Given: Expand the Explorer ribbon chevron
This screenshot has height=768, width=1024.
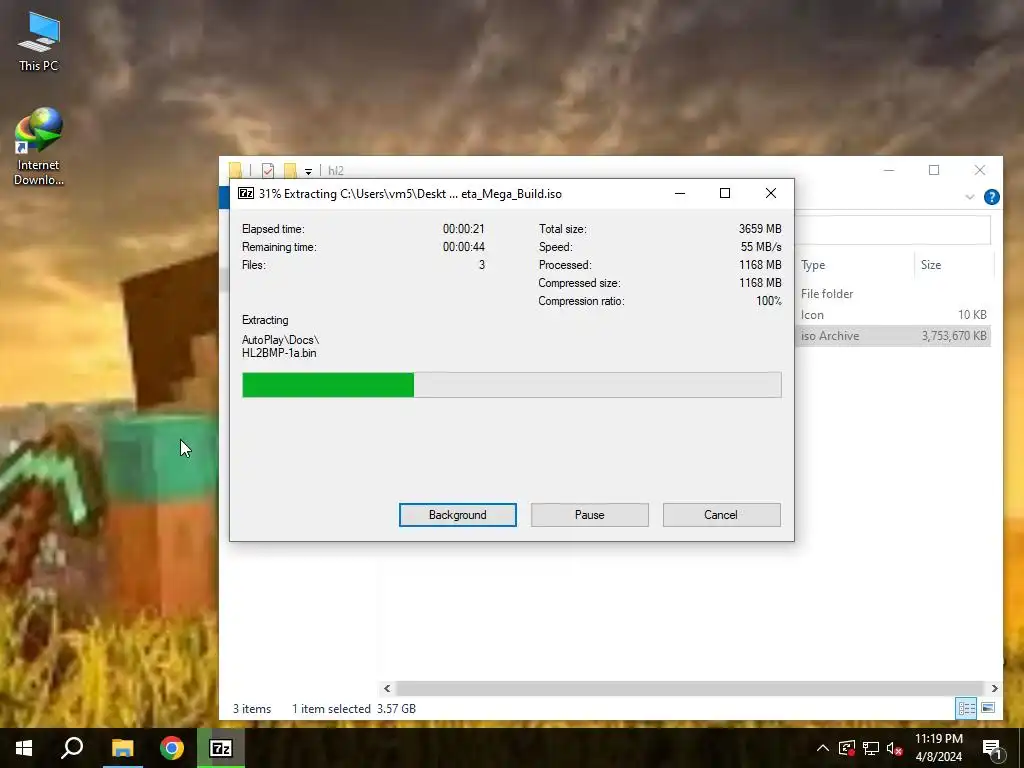Looking at the screenshot, I should pos(970,197).
